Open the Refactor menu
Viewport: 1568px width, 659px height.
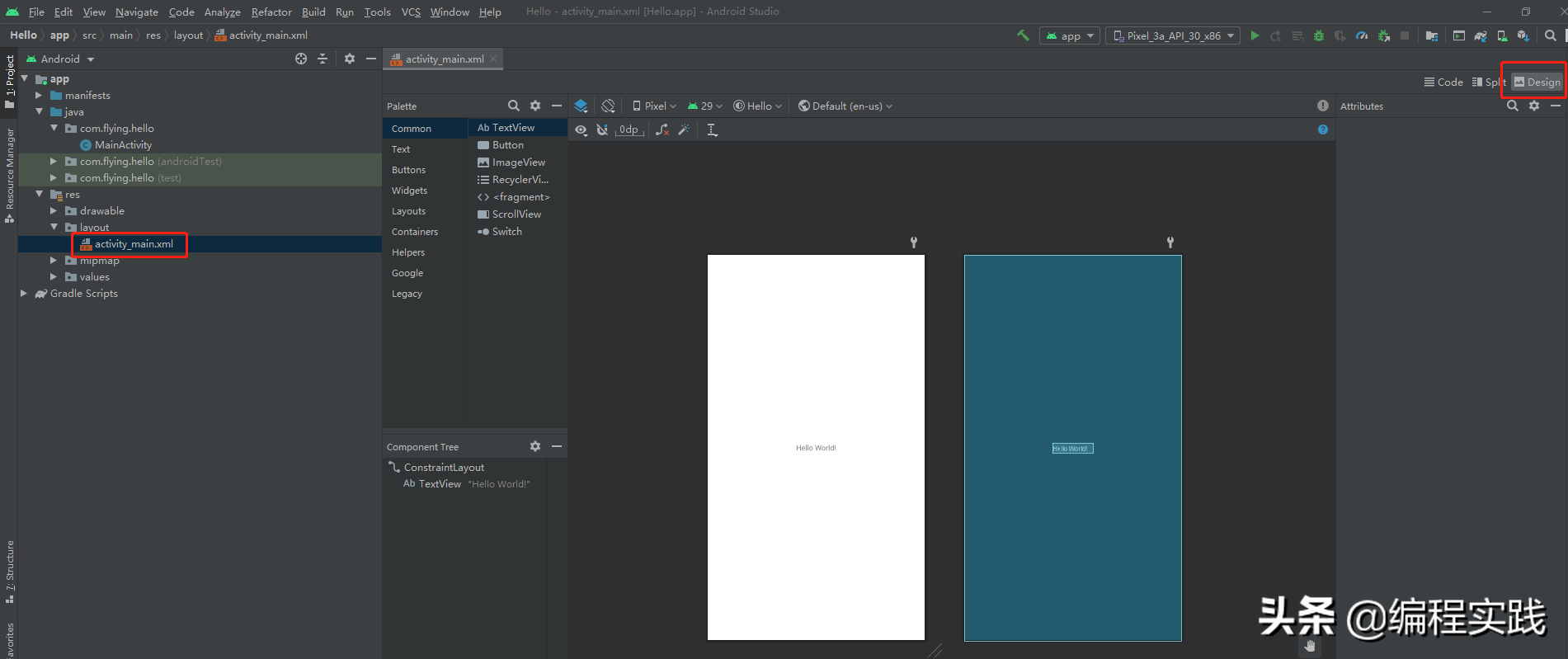[x=271, y=12]
